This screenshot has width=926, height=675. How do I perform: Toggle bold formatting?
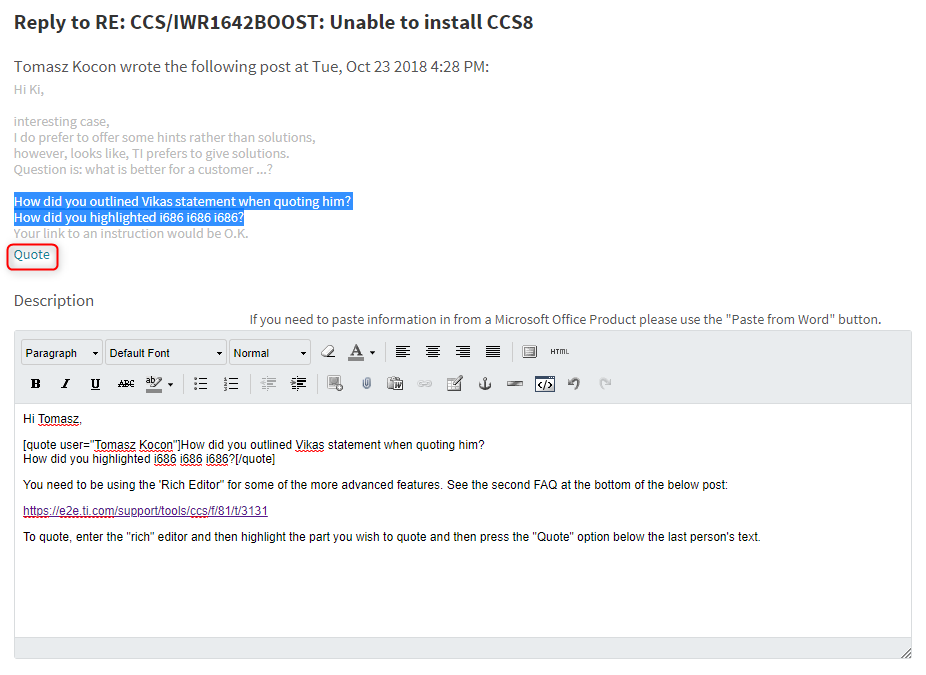(x=35, y=384)
